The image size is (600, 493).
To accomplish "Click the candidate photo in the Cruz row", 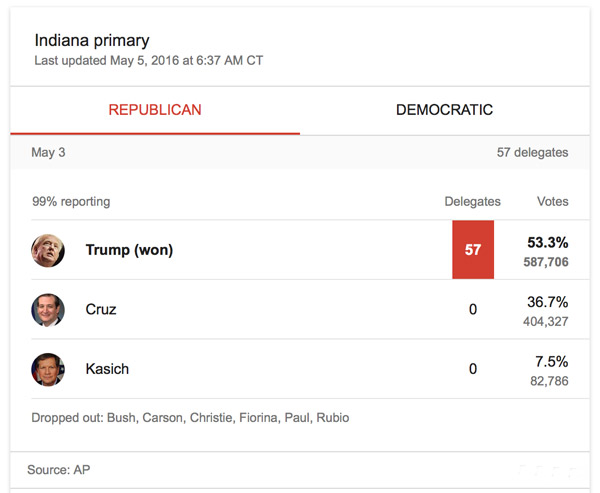I will click(x=48, y=310).
